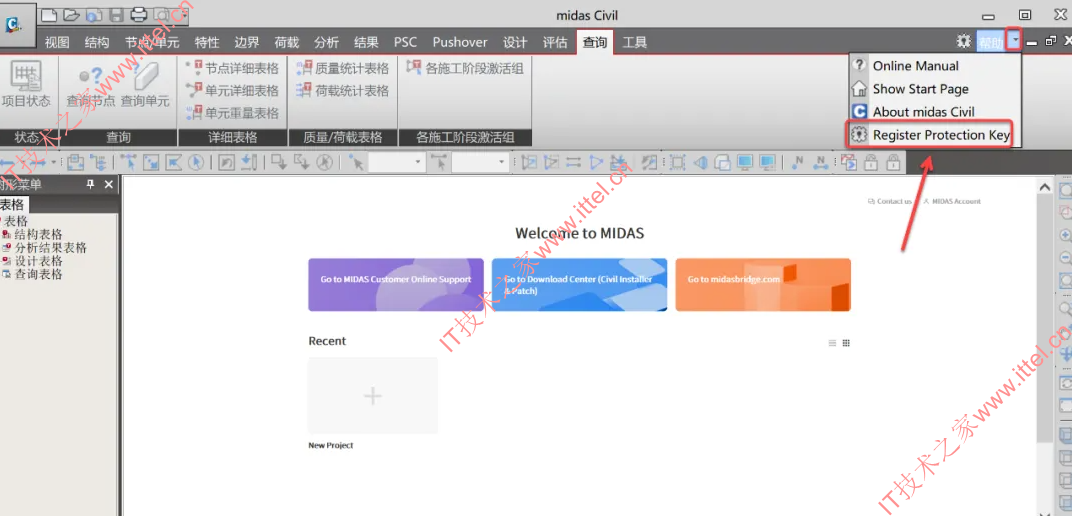Switch to the PSC ribbon tab
Image resolution: width=1072 pixels, height=516 pixels.
click(x=405, y=42)
